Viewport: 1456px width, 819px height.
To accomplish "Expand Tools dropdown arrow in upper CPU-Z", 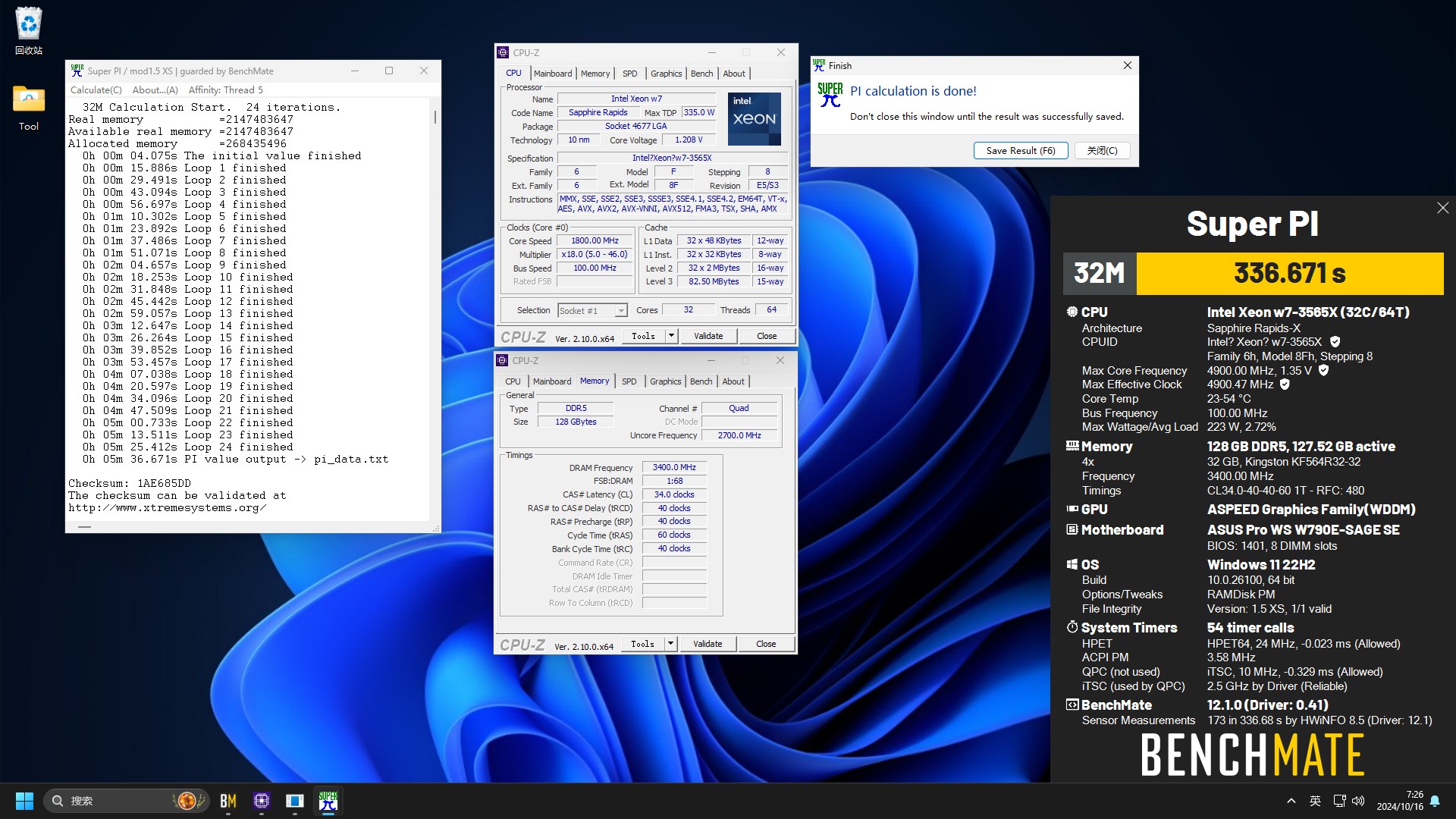I will (671, 336).
